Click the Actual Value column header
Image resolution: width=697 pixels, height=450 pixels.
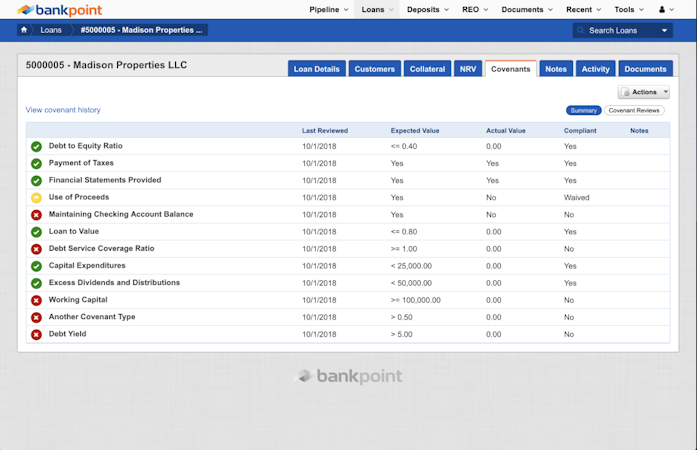tap(506, 131)
